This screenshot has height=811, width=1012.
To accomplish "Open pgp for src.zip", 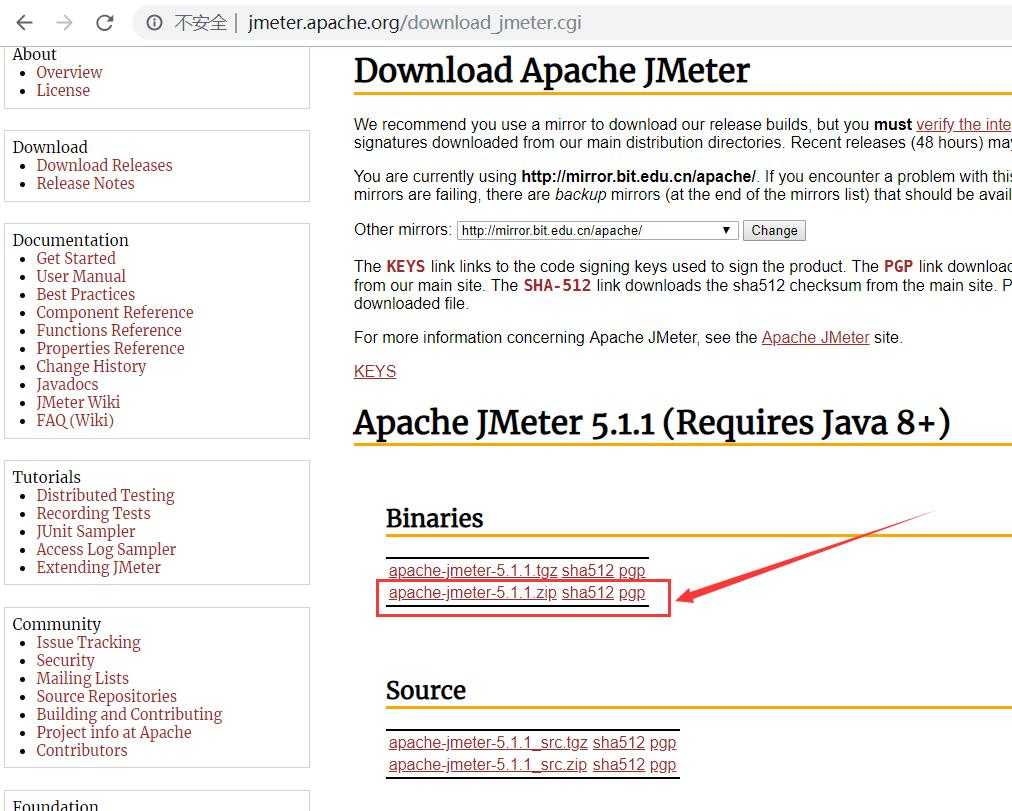I will 663,765.
